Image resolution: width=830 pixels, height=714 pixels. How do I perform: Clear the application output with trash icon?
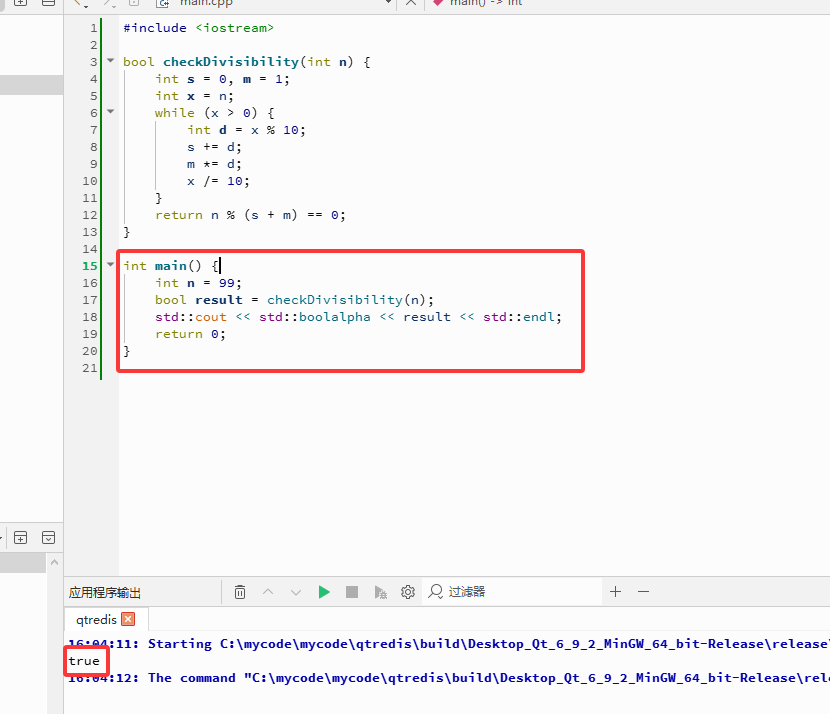pos(240,592)
